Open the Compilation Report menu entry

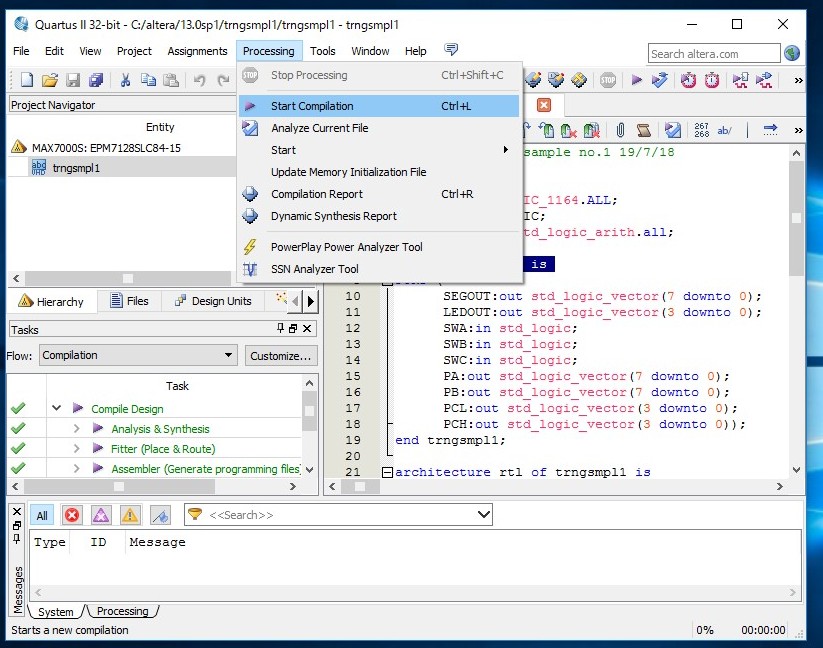pyautogui.click(x=378, y=194)
